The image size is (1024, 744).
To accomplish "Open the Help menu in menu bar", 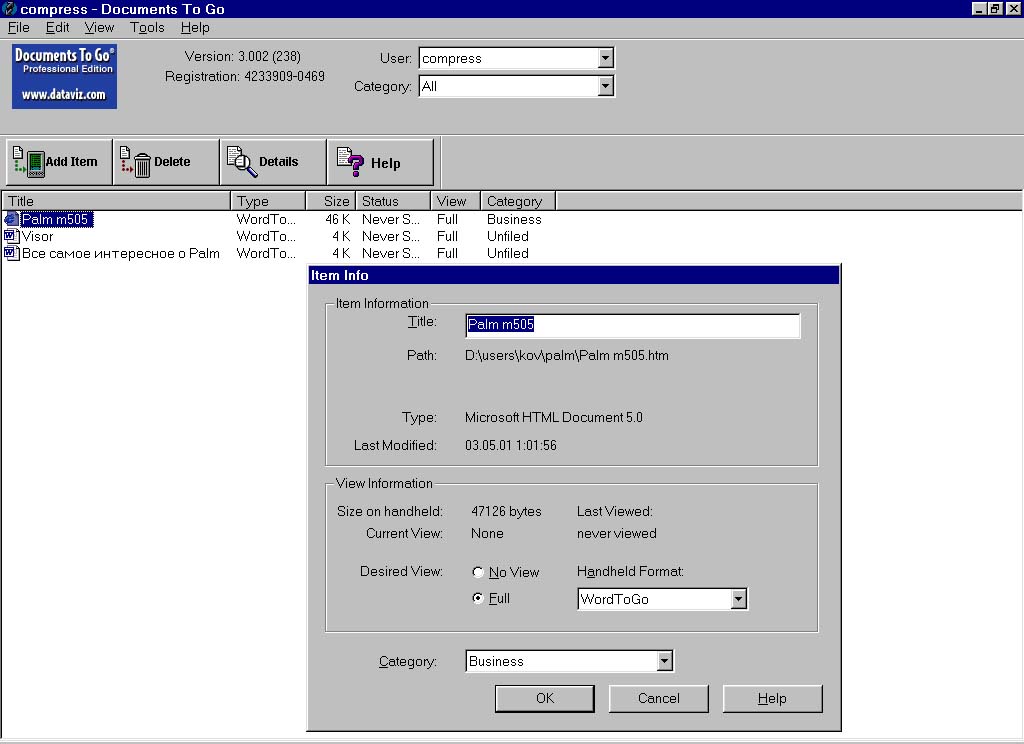I will [195, 27].
